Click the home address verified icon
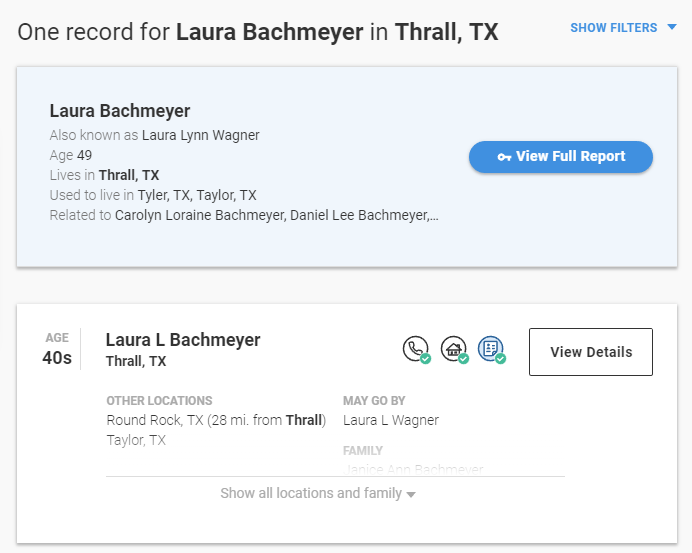This screenshot has width=692, height=553. click(455, 350)
